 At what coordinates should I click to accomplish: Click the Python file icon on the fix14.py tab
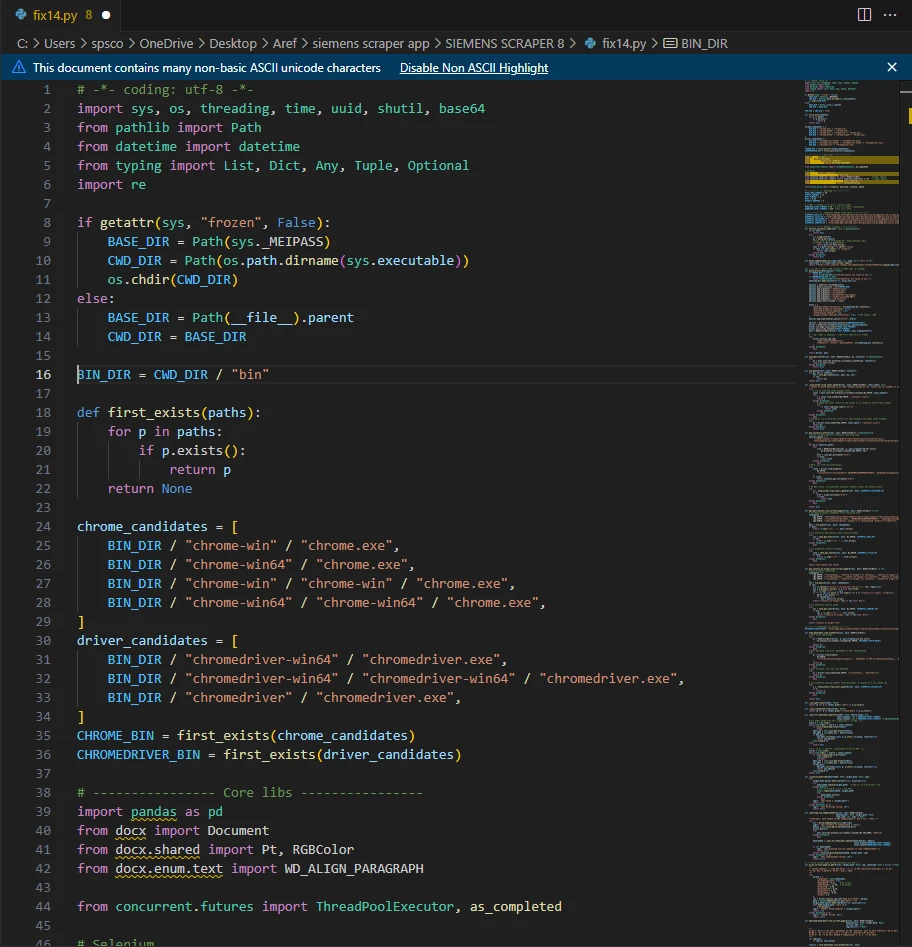20,16
